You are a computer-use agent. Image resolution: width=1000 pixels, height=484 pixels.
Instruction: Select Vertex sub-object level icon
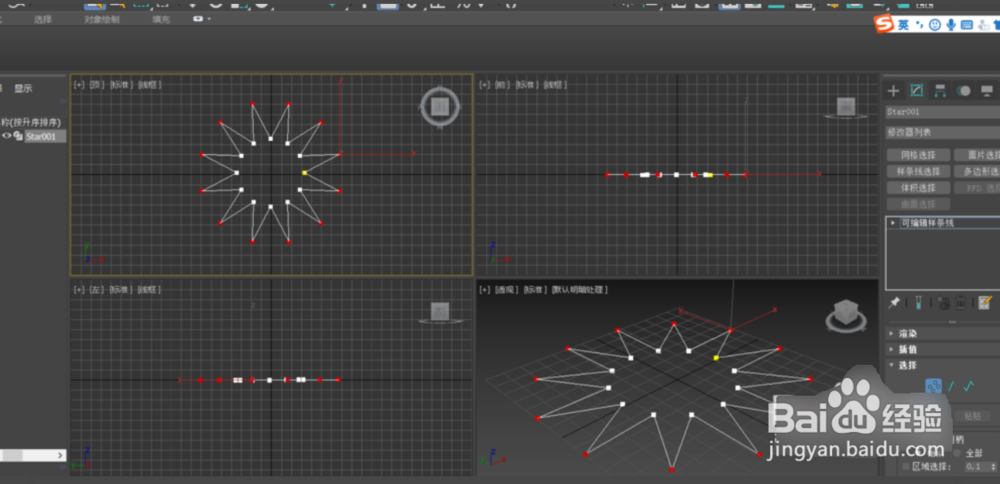pos(934,386)
